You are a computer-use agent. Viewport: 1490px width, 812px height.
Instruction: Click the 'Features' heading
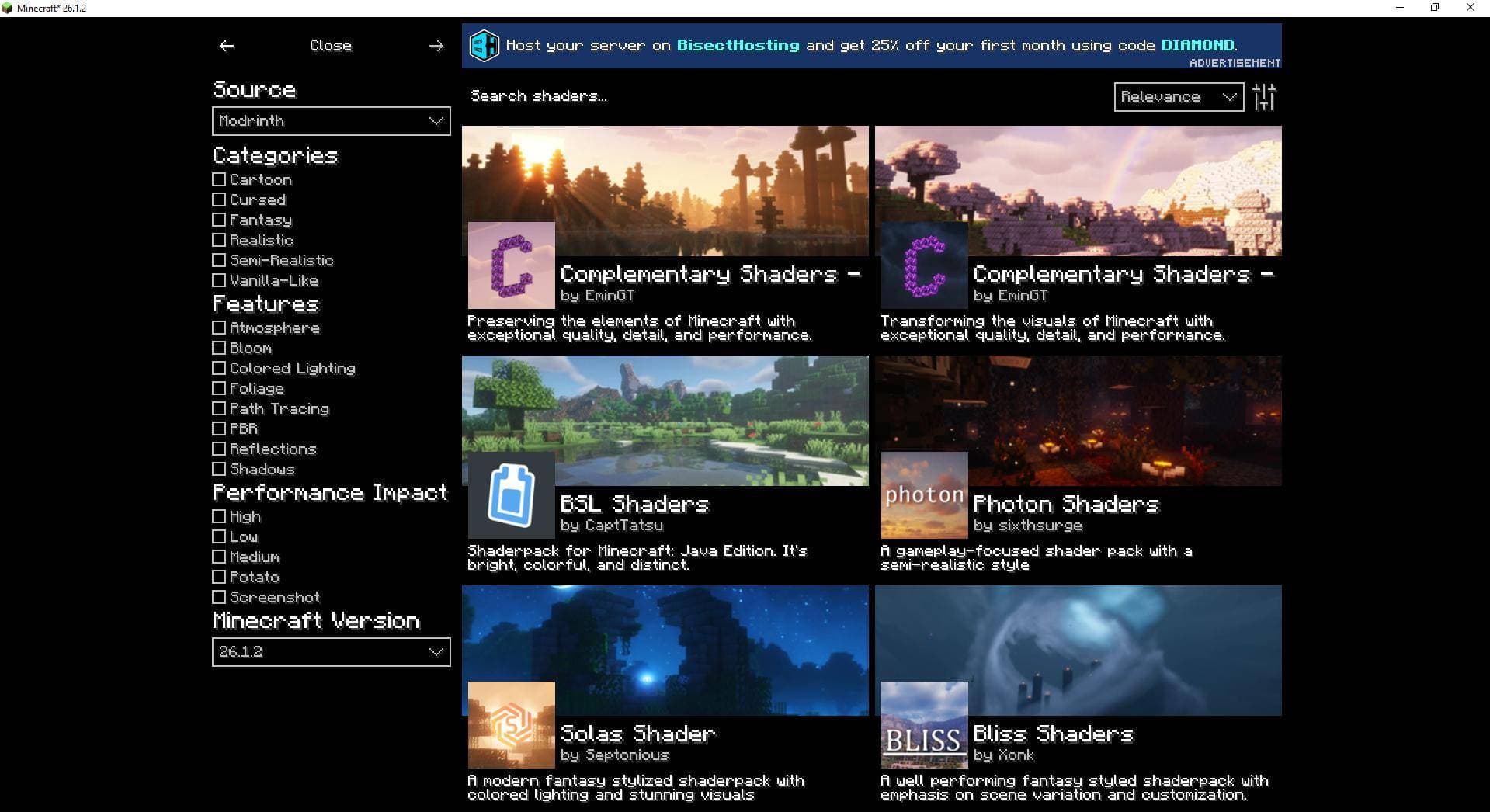[266, 304]
